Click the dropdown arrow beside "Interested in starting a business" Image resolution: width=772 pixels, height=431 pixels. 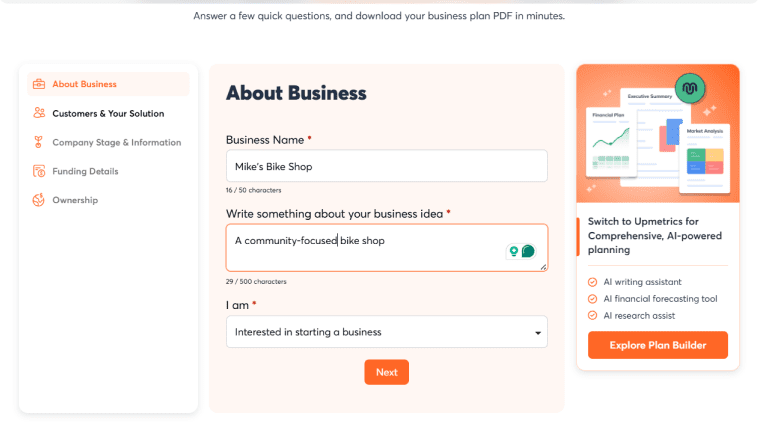[537, 332]
